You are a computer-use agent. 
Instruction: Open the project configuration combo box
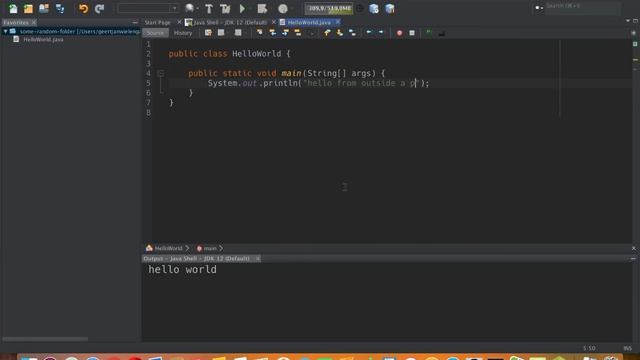(x=148, y=8)
